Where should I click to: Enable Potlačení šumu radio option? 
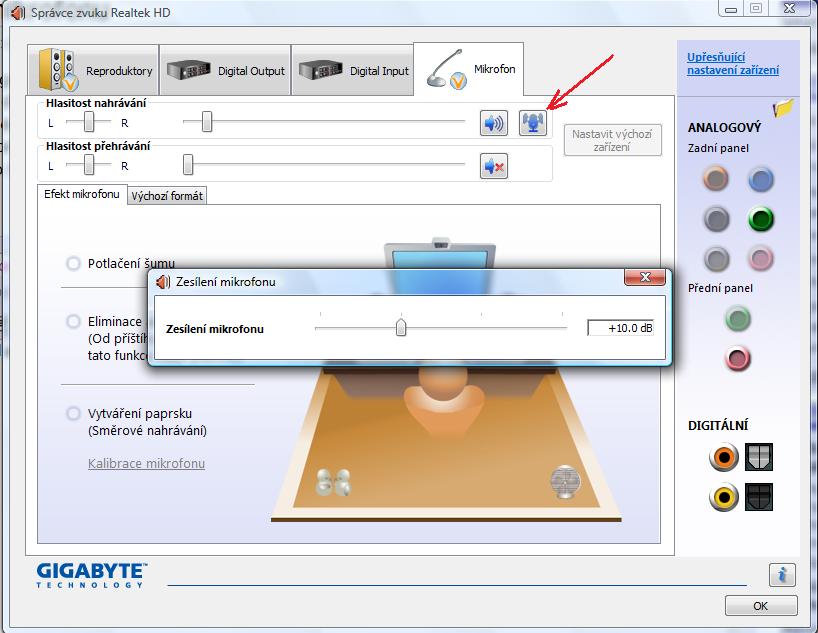tap(74, 263)
